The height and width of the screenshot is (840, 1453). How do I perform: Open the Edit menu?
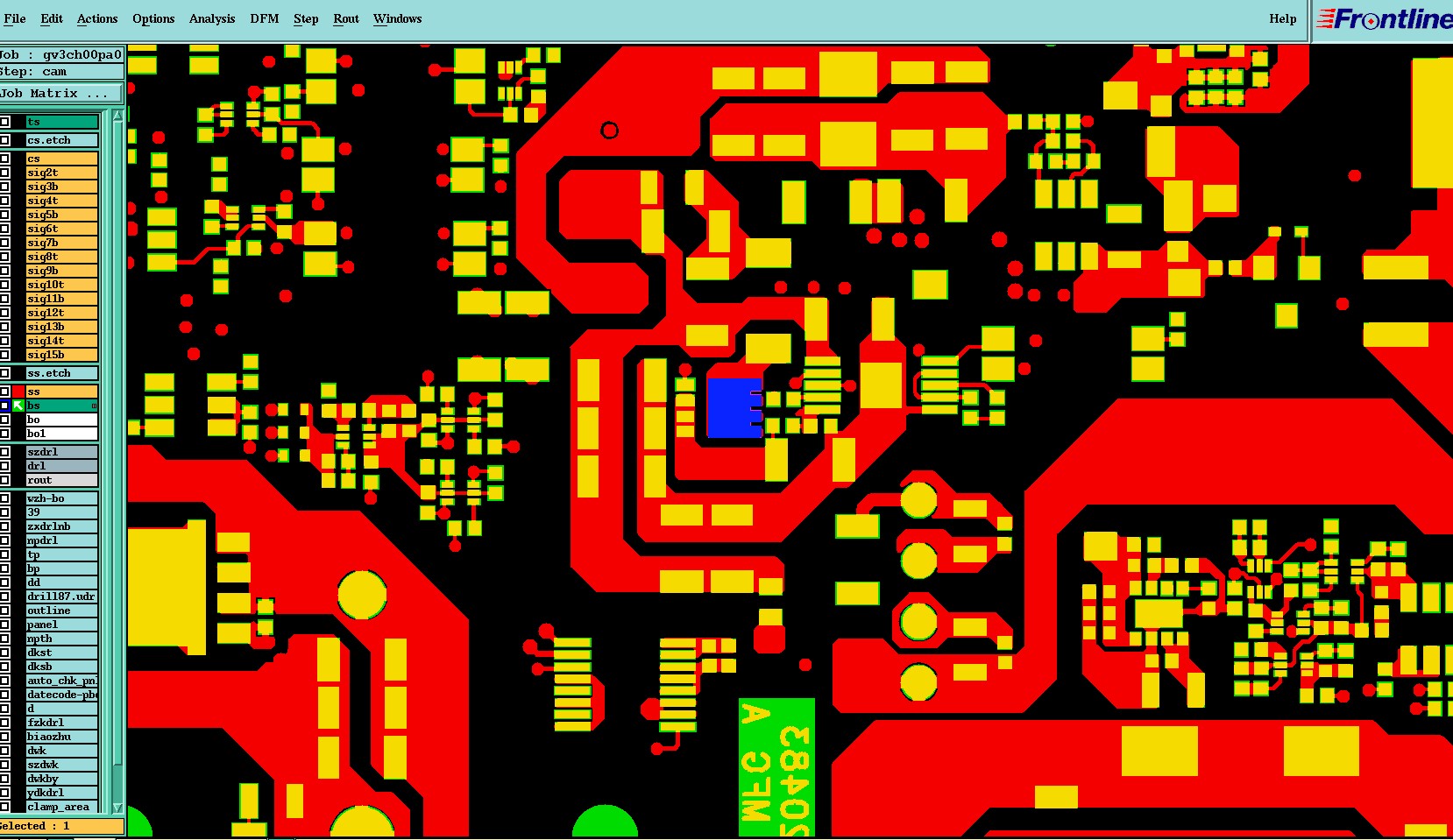[x=52, y=18]
